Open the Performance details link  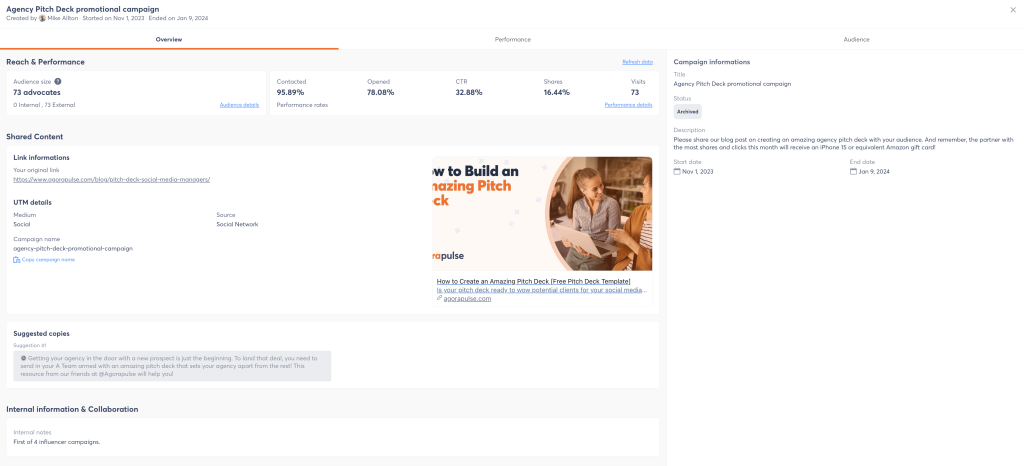tap(628, 105)
